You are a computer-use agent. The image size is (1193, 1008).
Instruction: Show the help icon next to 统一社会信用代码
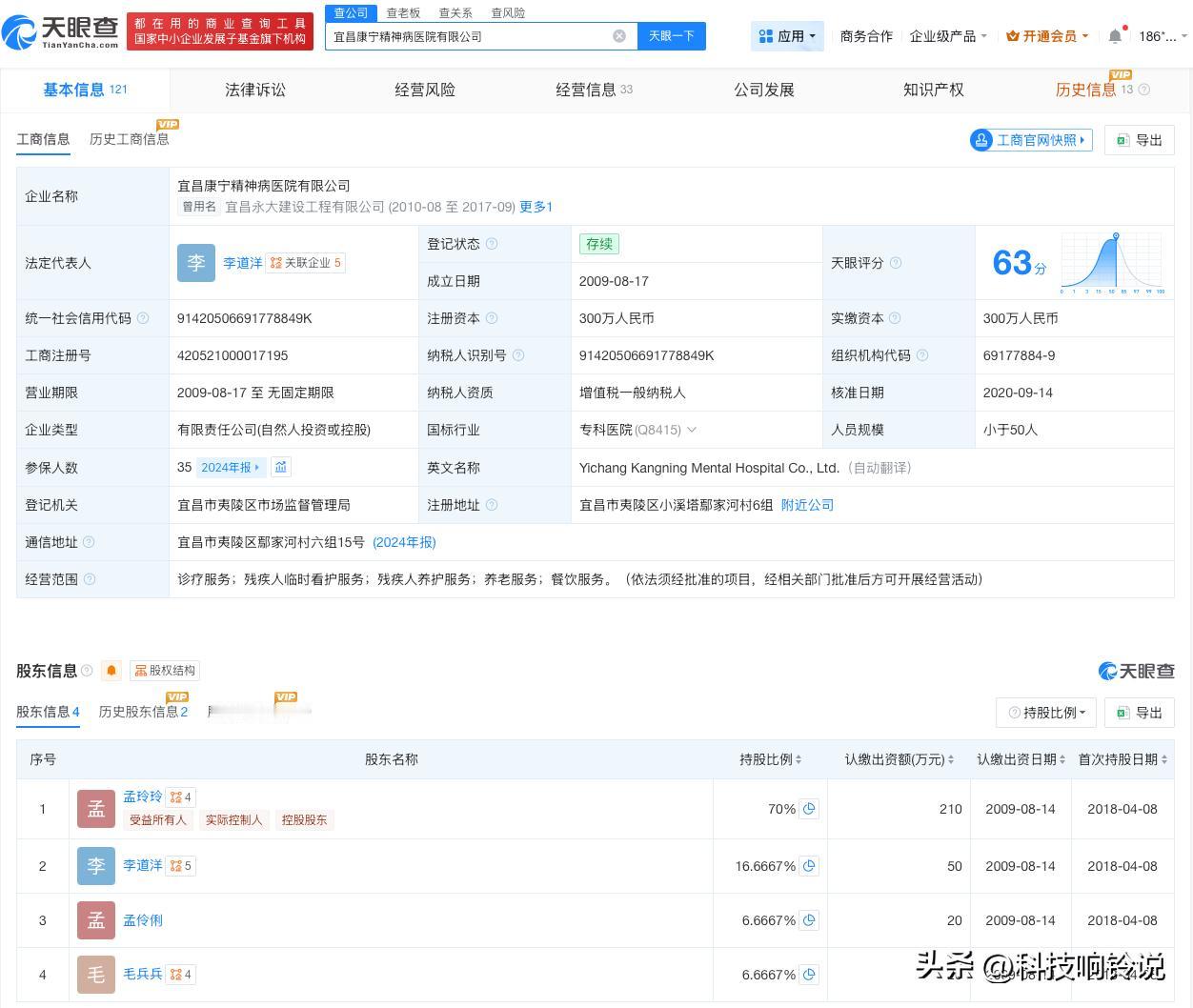[143, 318]
